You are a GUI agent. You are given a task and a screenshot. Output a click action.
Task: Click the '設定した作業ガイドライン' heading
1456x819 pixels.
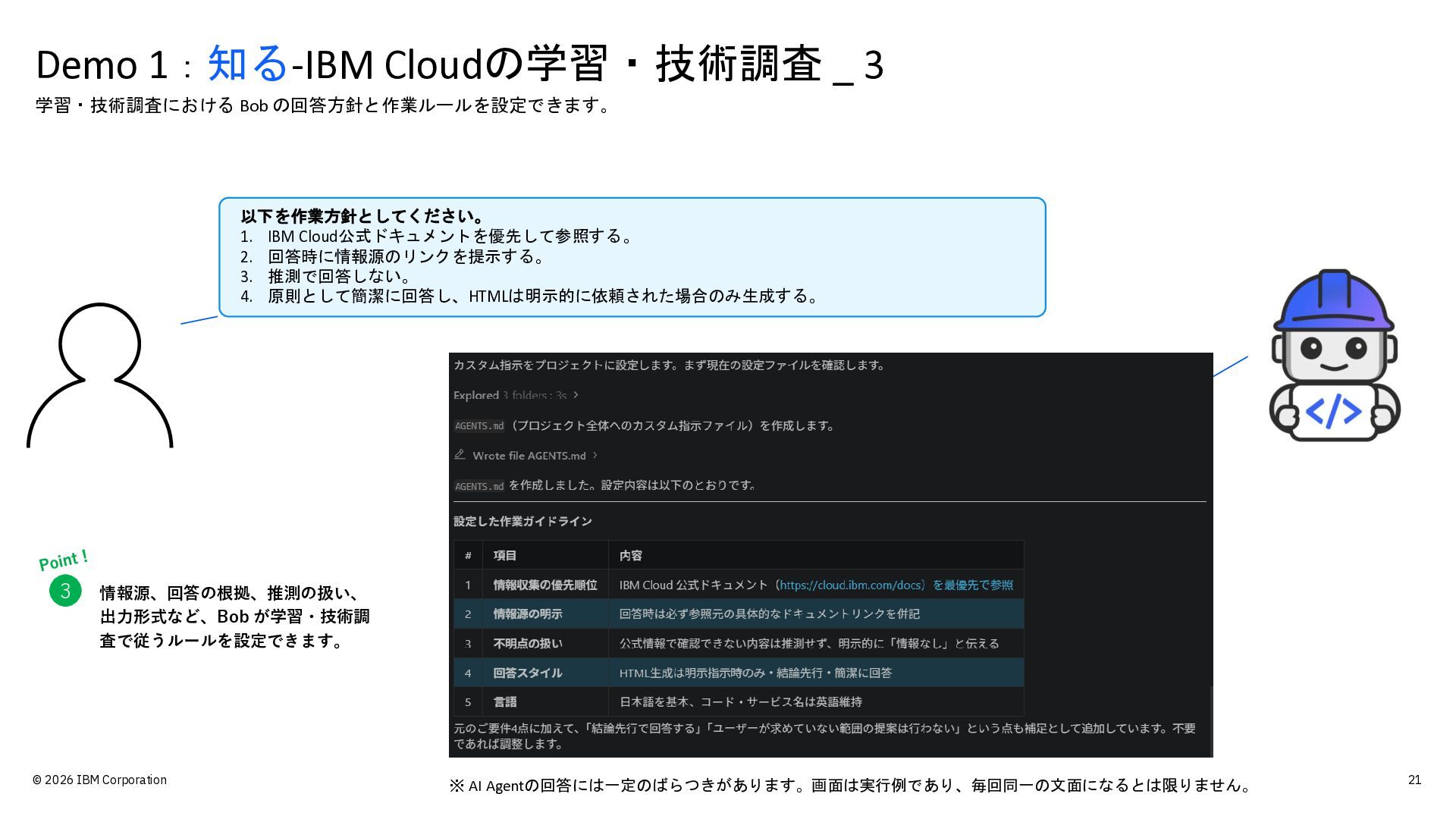pos(522,521)
